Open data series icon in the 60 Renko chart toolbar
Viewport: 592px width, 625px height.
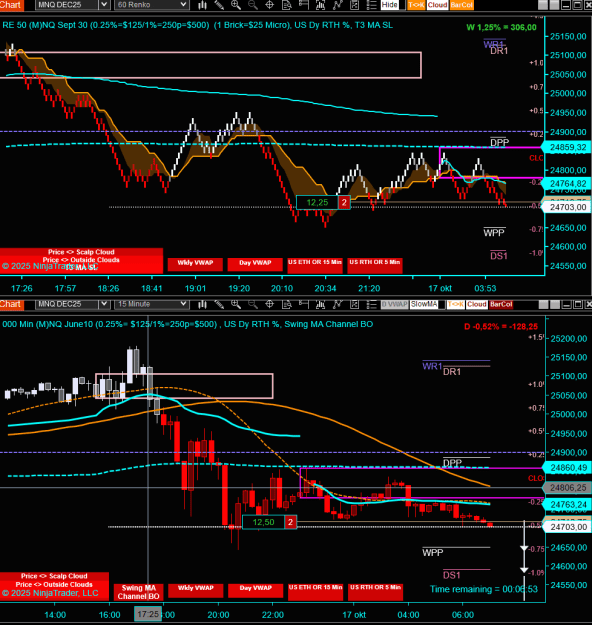pos(320,5)
